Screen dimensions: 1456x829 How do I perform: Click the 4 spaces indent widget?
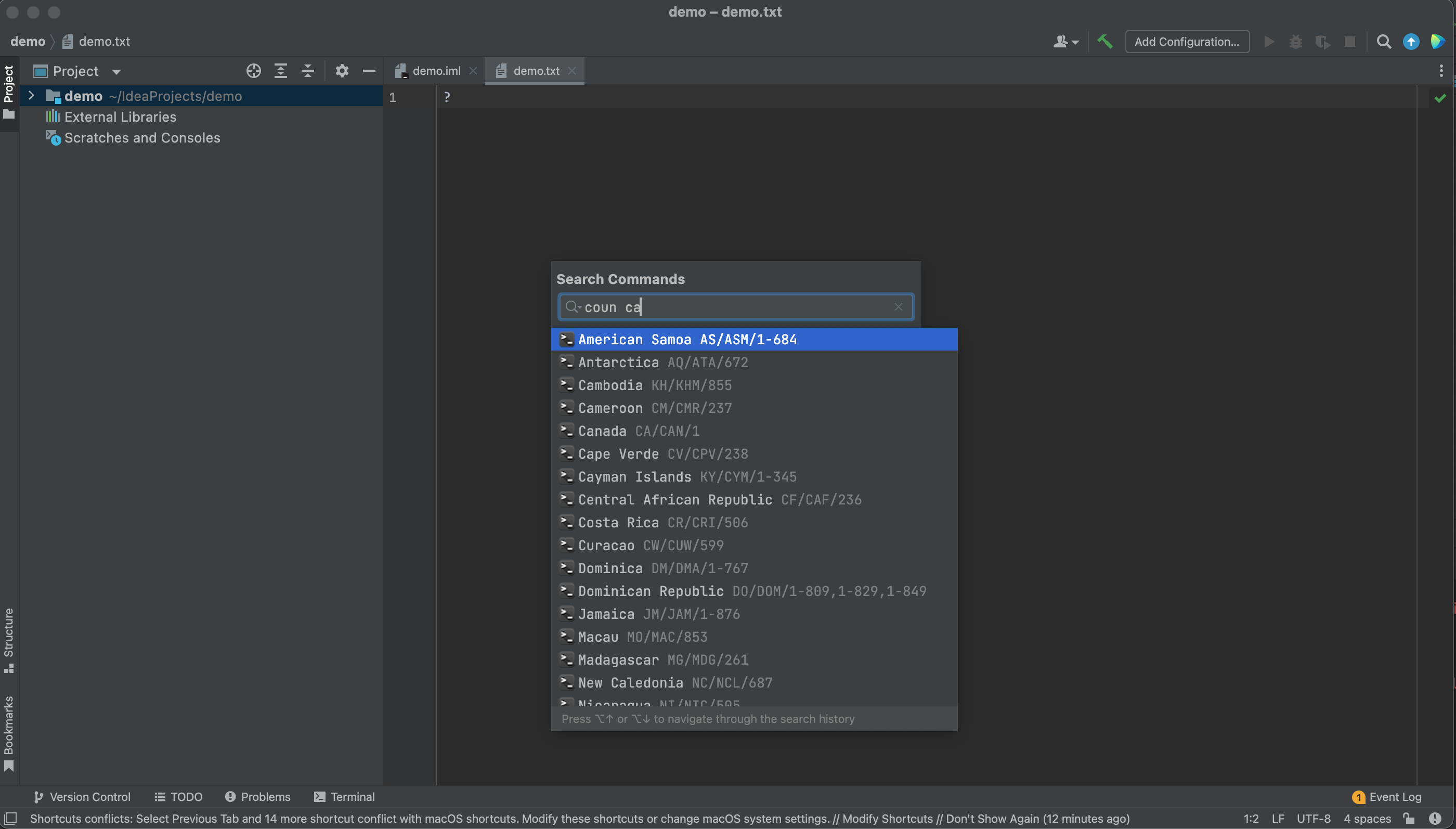1367,819
